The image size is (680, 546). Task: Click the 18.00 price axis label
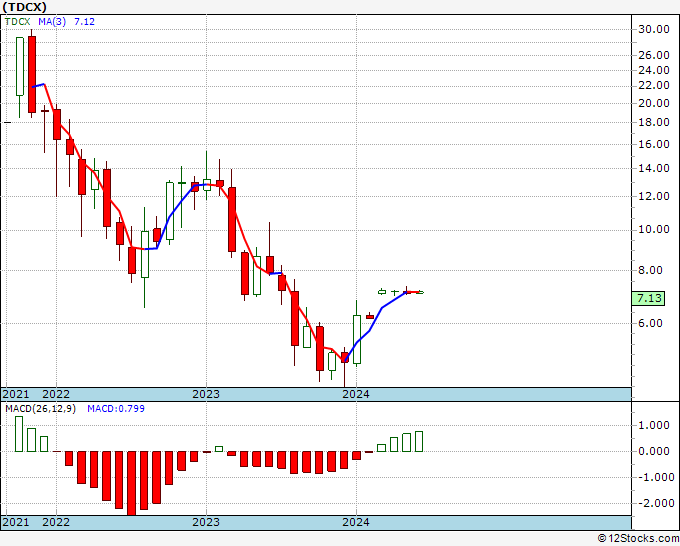pos(654,122)
